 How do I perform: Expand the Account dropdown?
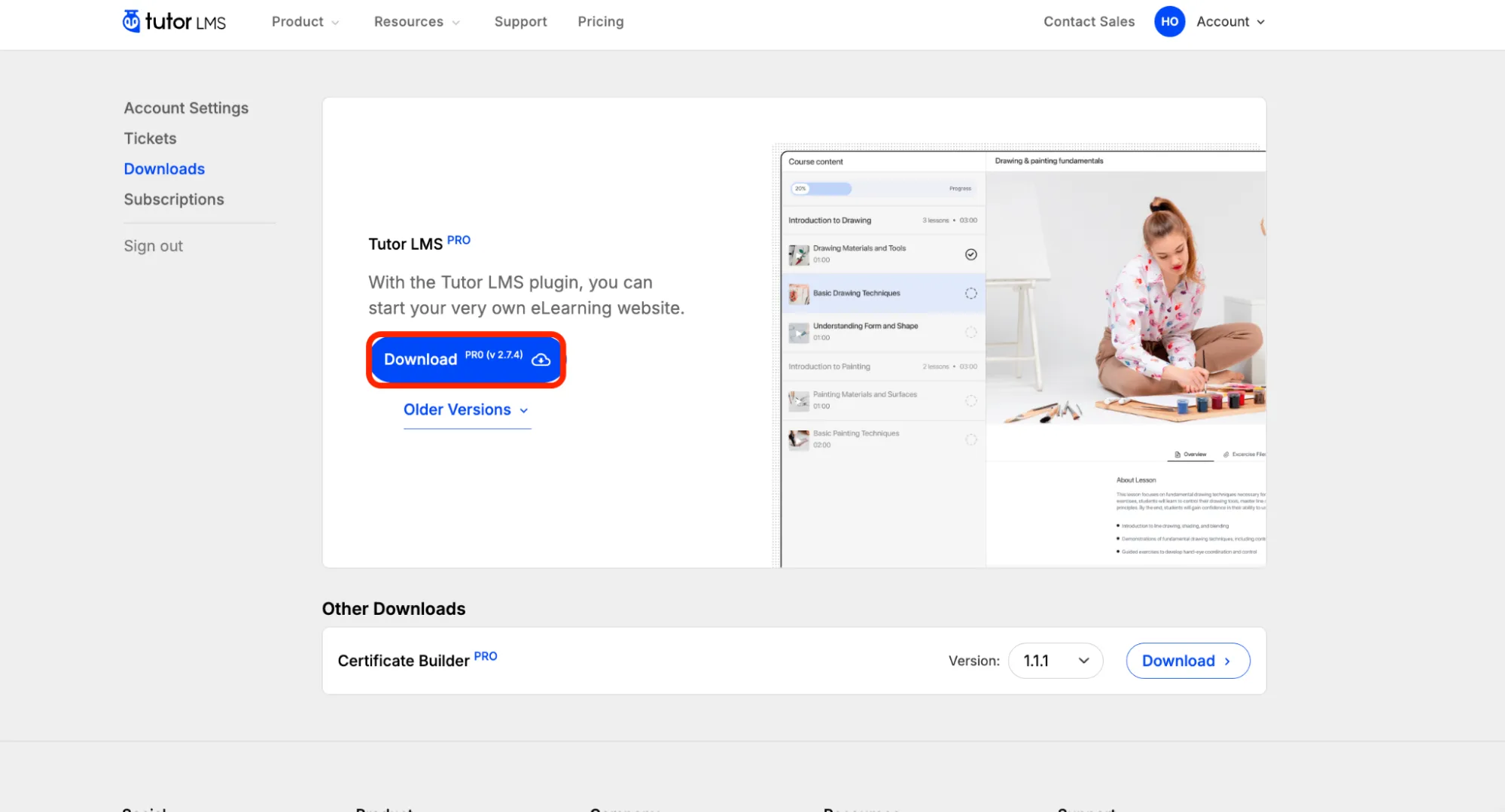pos(1230,22)
